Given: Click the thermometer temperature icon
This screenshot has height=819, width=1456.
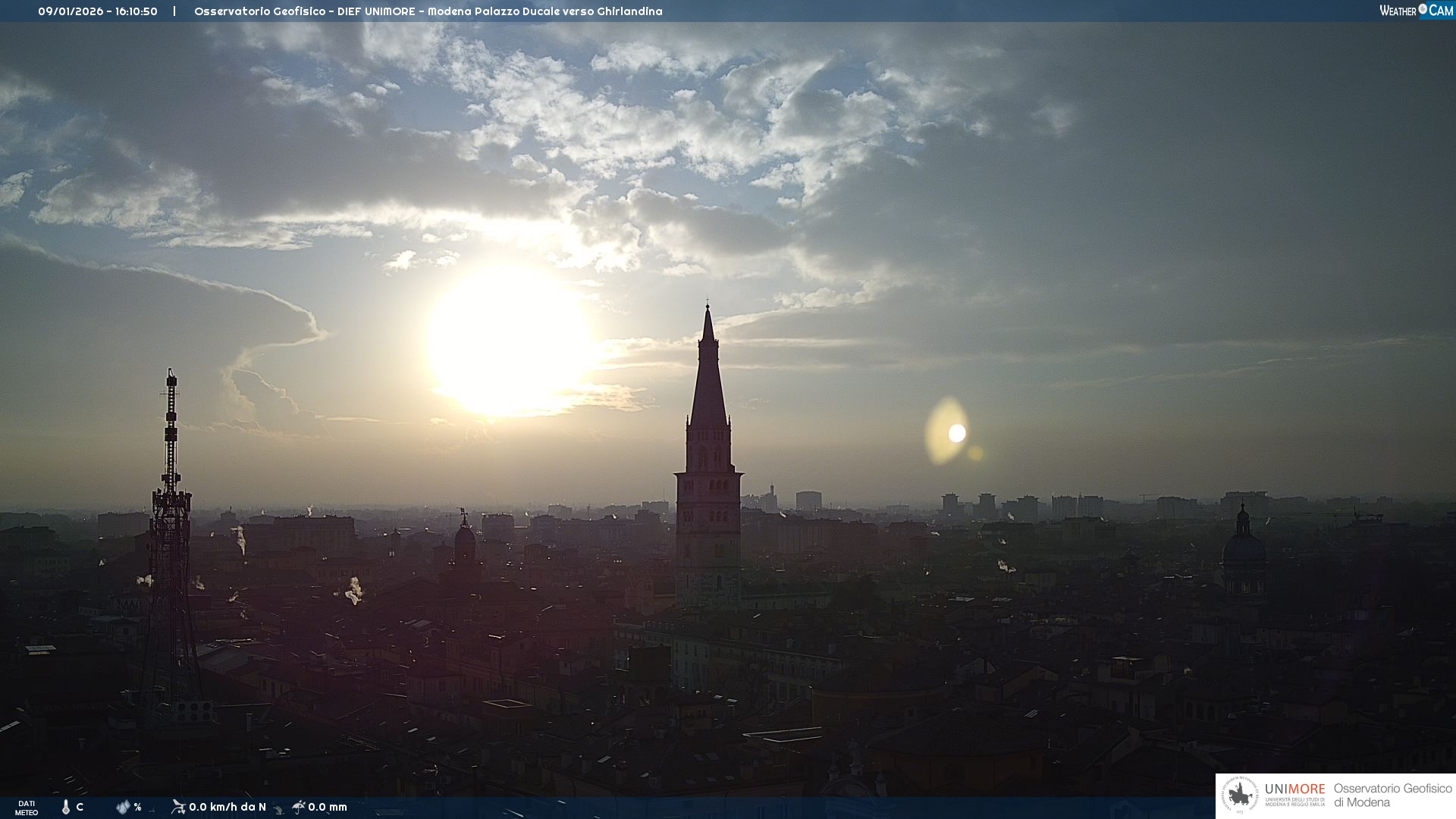Looking at the screenshot, I should click(x=66, y=807).
